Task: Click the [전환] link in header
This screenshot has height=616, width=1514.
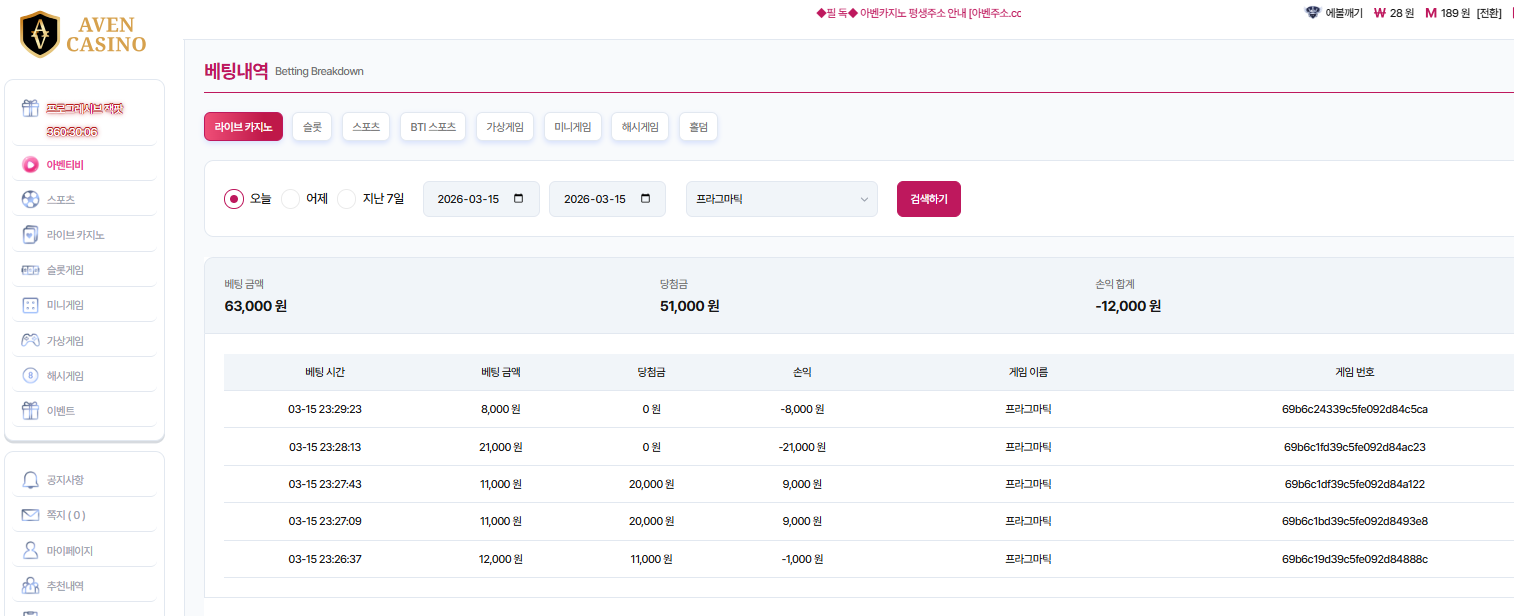Action: (x=1489, y=13)
